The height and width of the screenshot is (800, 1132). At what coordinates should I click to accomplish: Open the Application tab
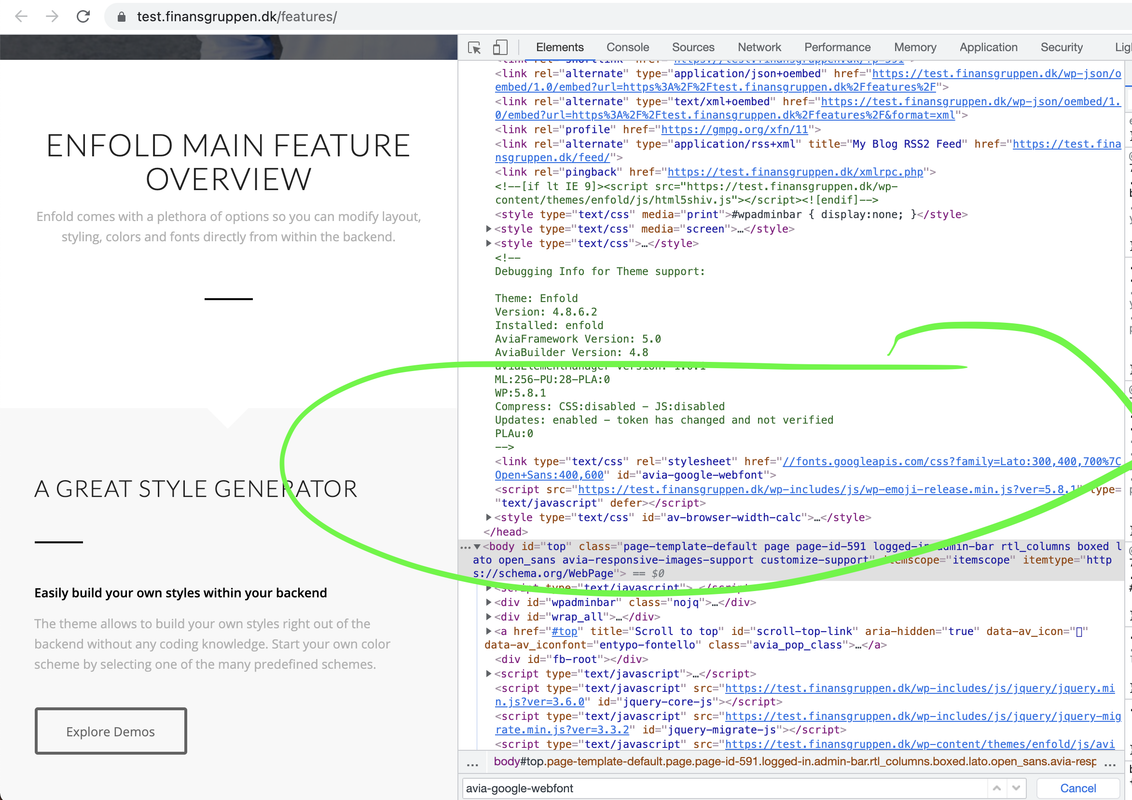pyautogui.click(x=988, y=47)
